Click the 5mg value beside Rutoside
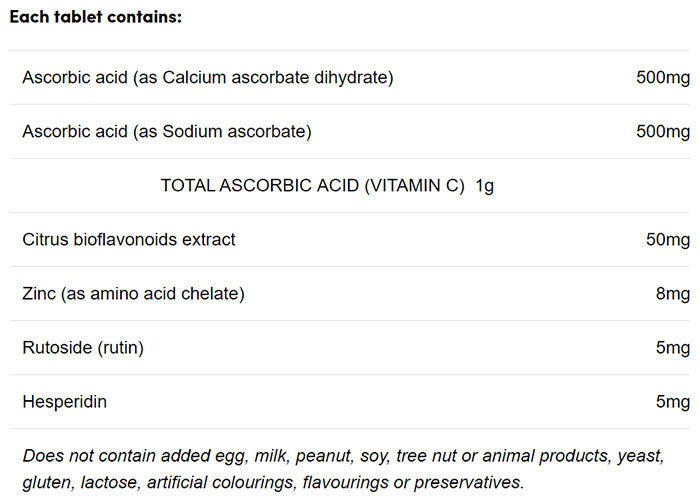The image size is (700, 502). pos(671,347)
